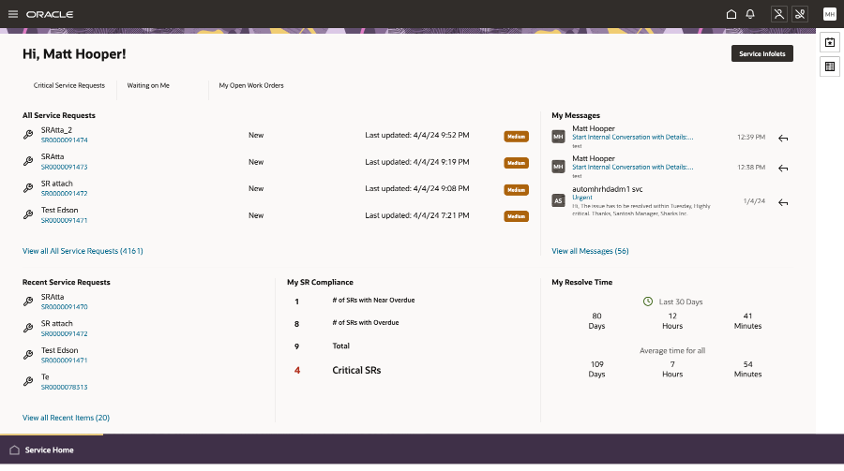Screen dimensions: 844x471
Task: View all Recent Items (20)
Action: click(x=66, y=418)
